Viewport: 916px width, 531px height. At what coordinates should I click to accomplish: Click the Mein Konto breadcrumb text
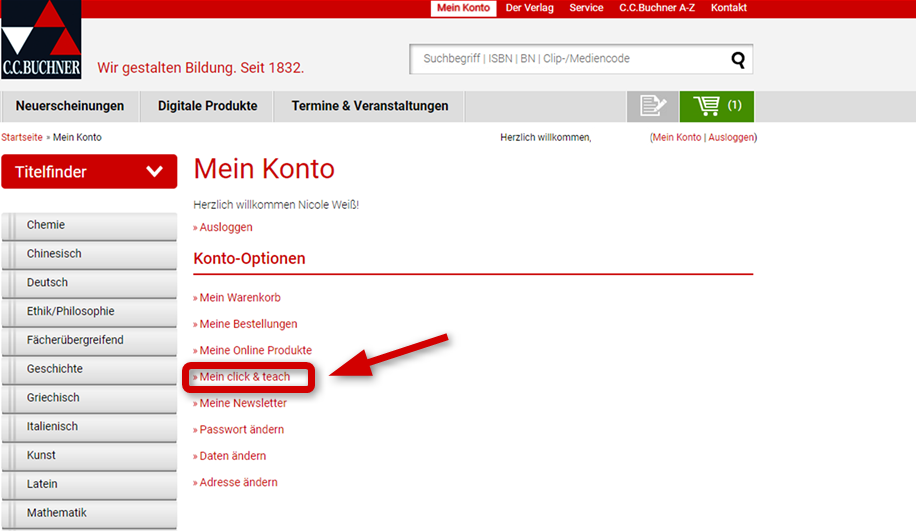pos(77,137)
